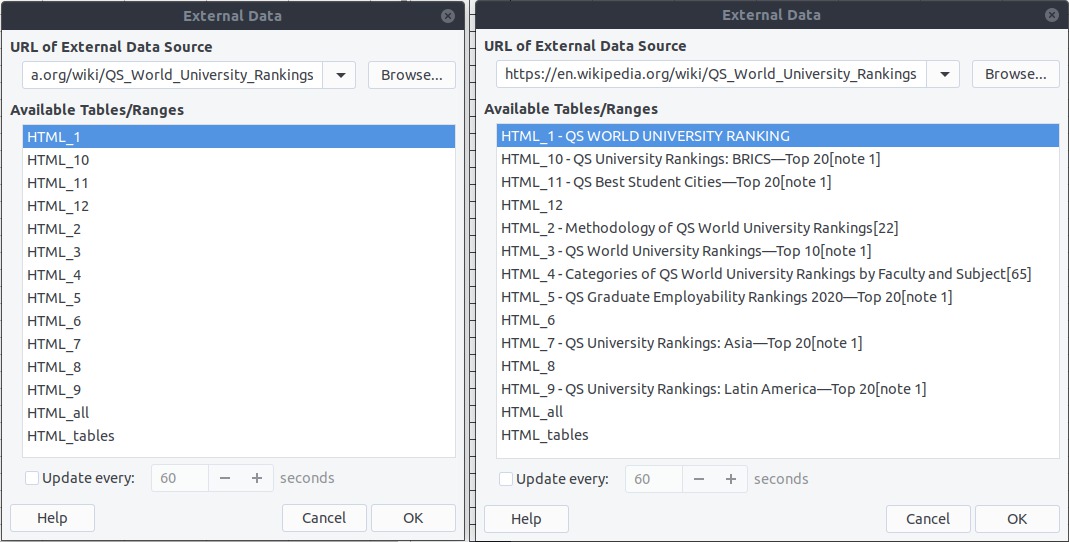Select HTML_2 - Methodology of QS World University Rankings
The width and height of the screenshot is (1069, 542).
click(778, 228)
